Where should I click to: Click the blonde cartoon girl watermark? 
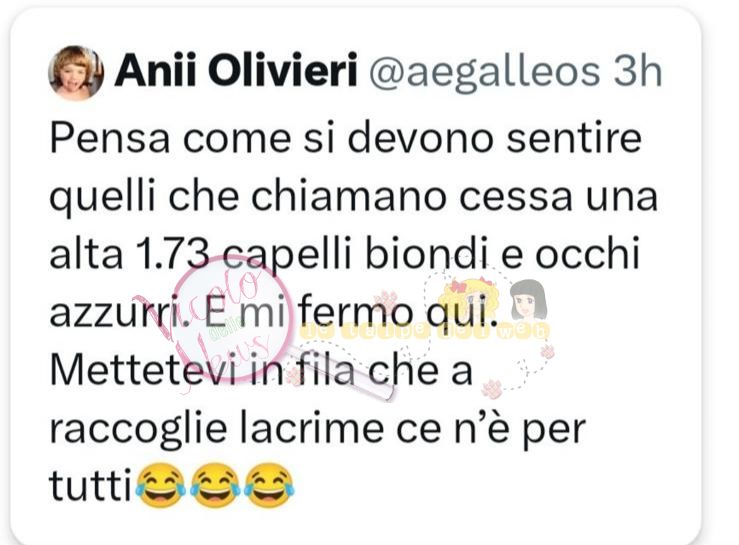468,300
